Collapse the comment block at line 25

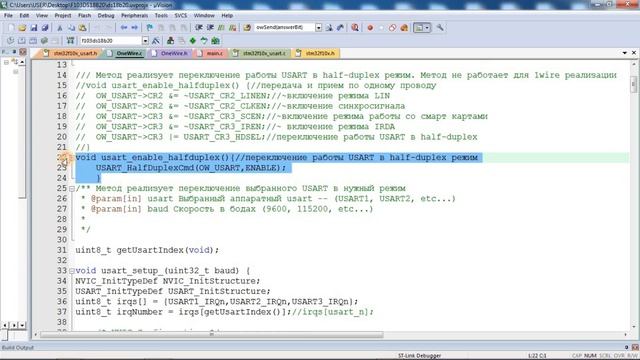[72, 189]
